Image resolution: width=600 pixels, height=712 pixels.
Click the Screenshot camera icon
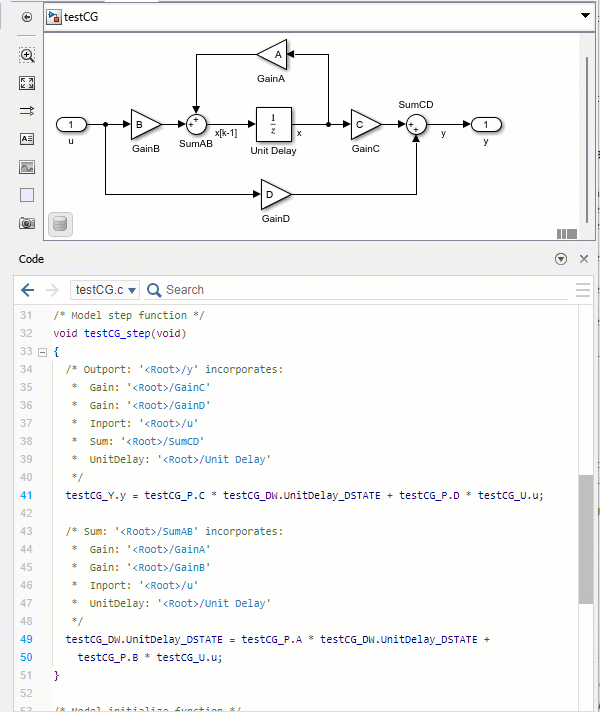27,223
